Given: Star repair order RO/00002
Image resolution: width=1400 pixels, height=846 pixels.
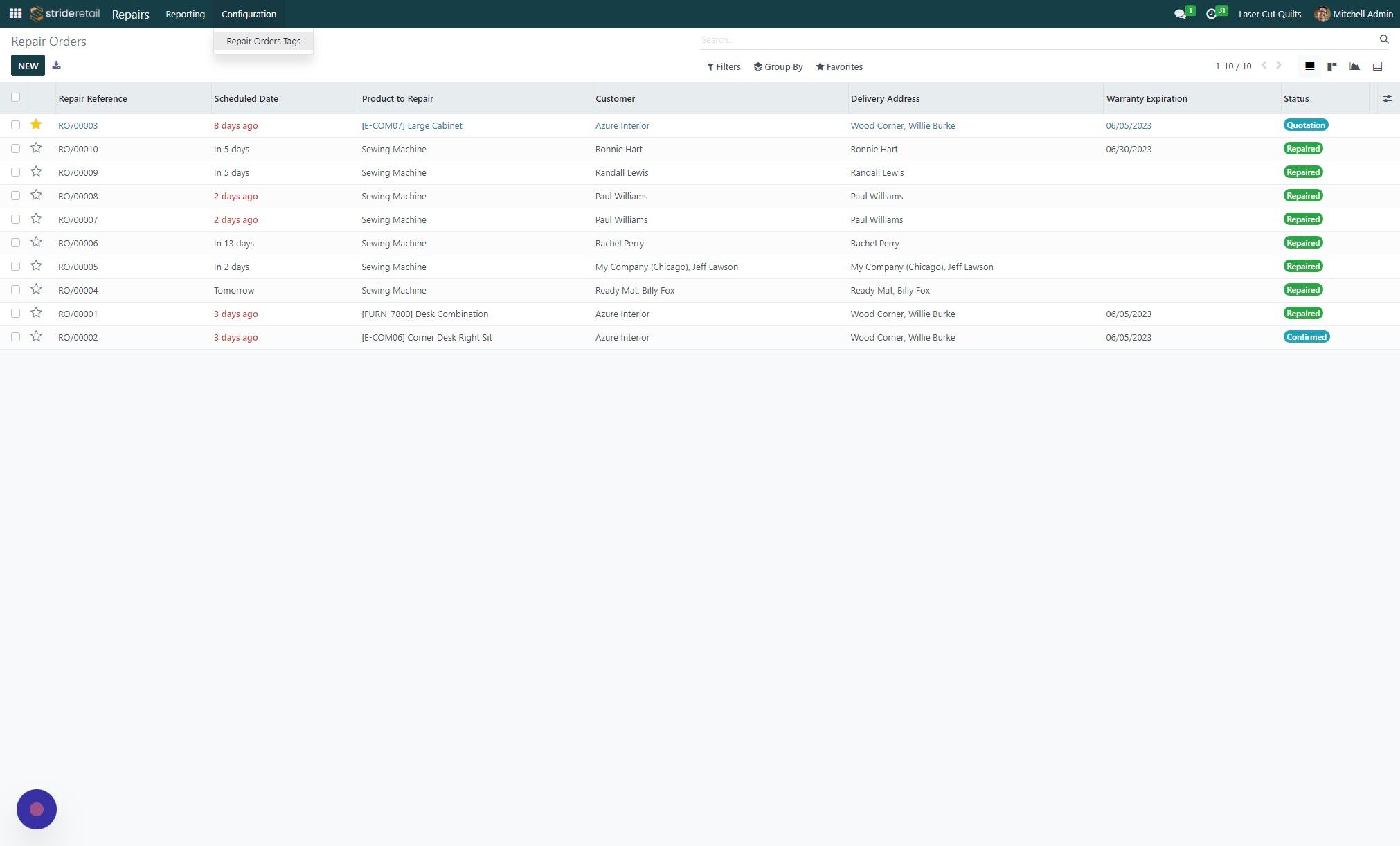Looking at the screenshot, I should tap(36, 336).
